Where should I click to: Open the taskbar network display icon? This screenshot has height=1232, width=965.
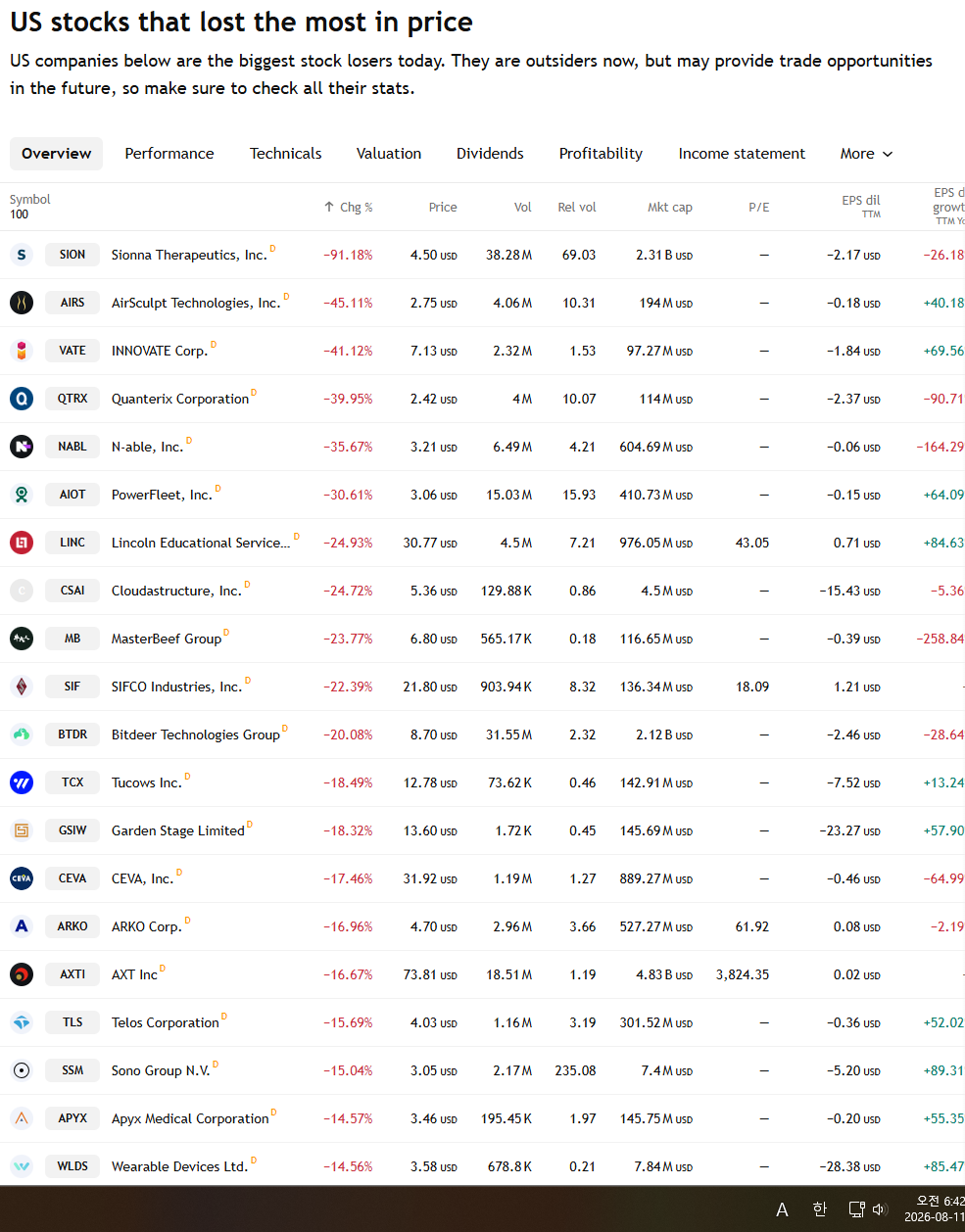(x=856, y=1209)
